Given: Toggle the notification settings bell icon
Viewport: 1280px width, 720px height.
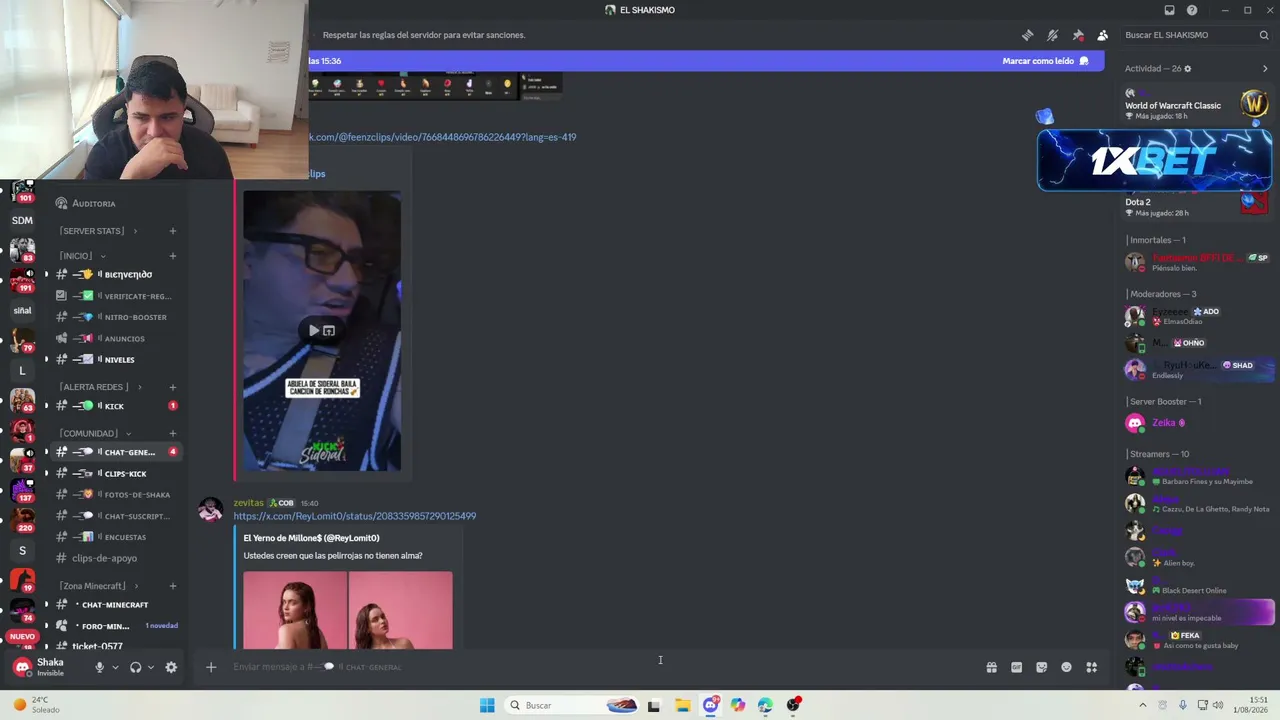Looking at the screenshot, I should coord(1052,35).
